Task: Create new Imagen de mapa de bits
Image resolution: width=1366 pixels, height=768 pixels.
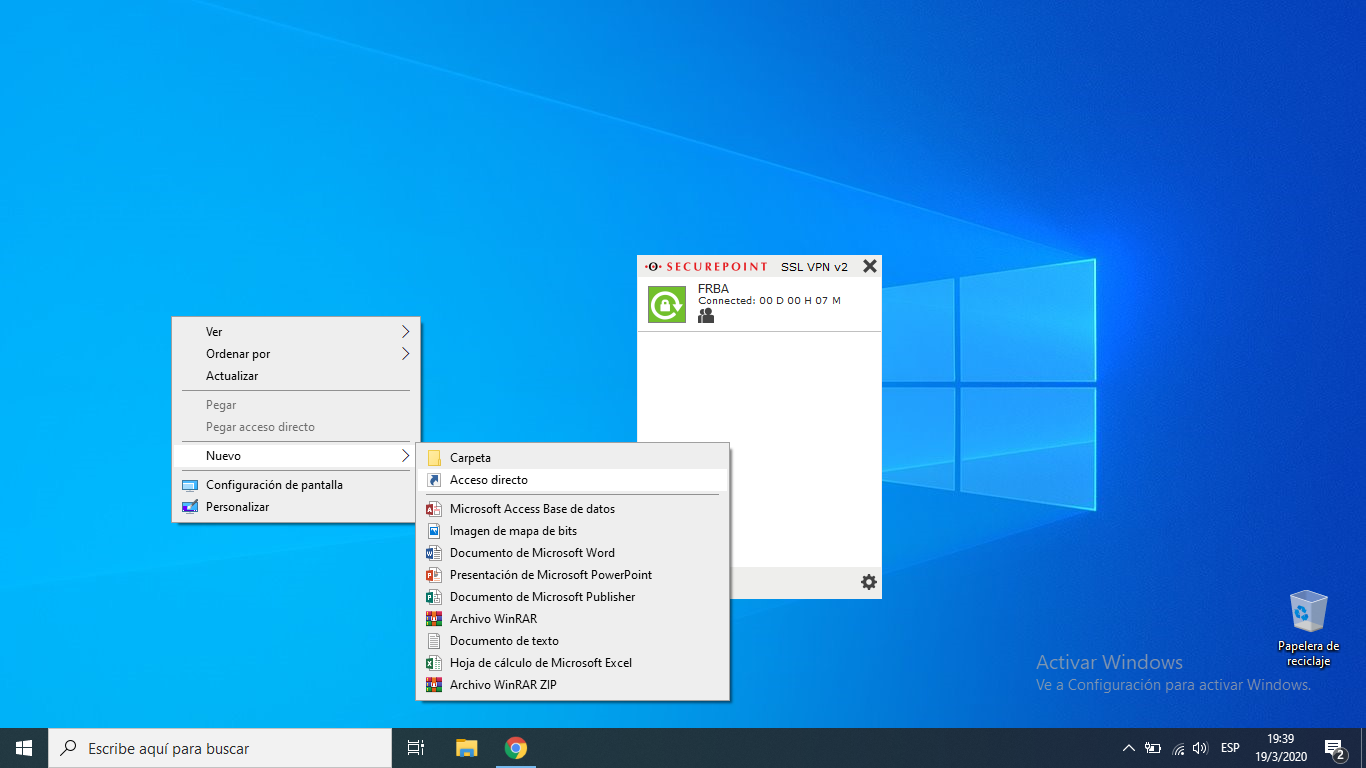Action: pyautogui.click(x=573, y=531)
